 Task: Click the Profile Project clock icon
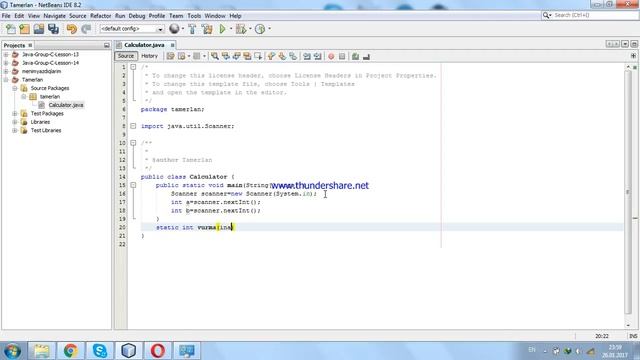tap(260, 29)
